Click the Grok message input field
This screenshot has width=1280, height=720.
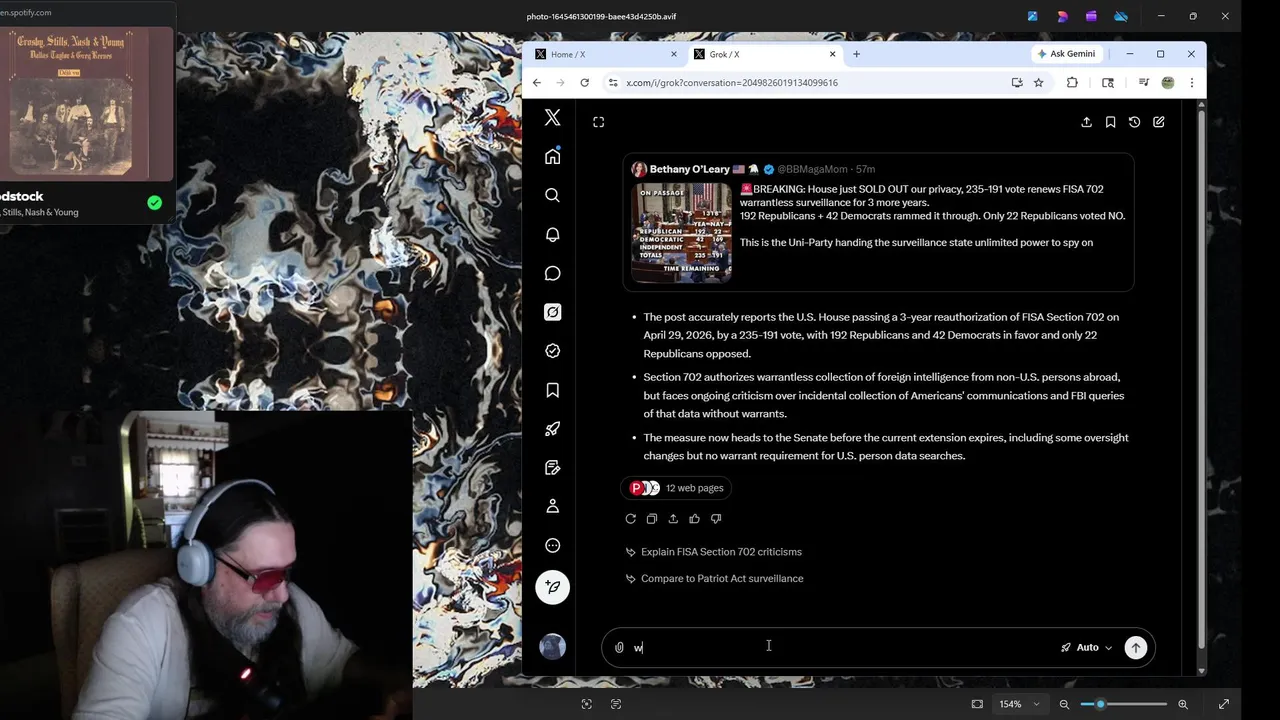click(x=844, y=648)
